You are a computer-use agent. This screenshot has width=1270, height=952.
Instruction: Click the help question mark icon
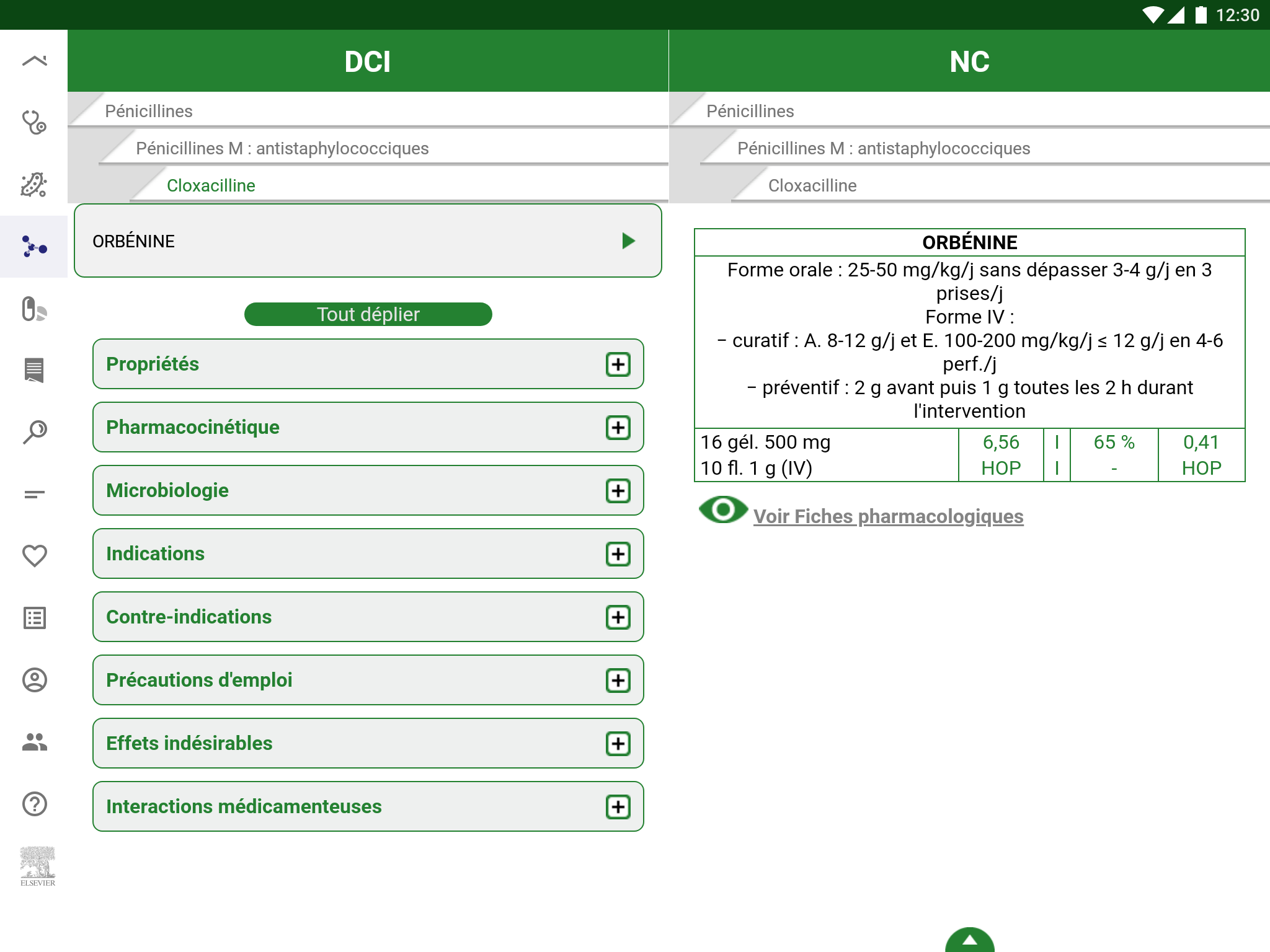(x=34, y=804)
